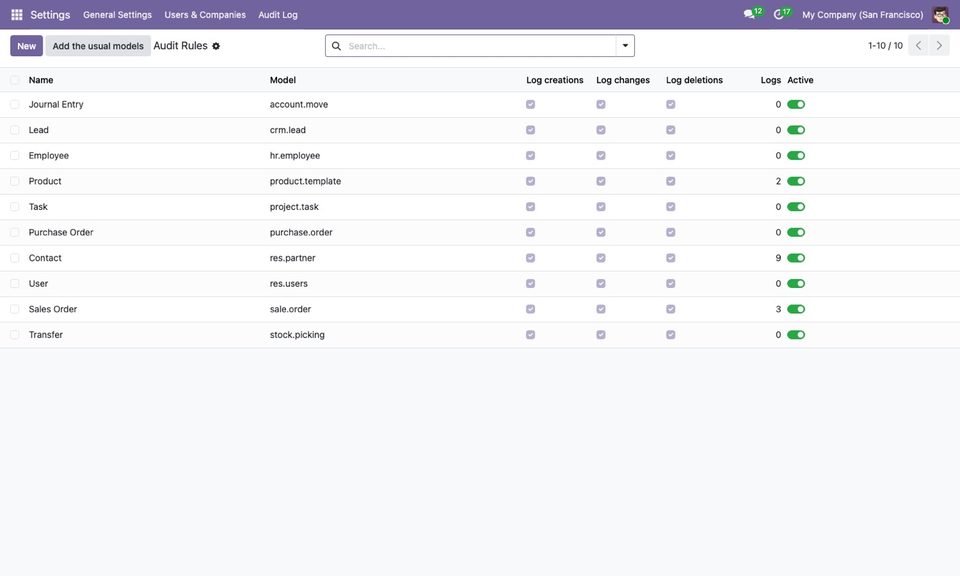Open the Users & Companies menu
Image resolution: width=960 pixels, height=576 pixels.
tap(205, 15)
